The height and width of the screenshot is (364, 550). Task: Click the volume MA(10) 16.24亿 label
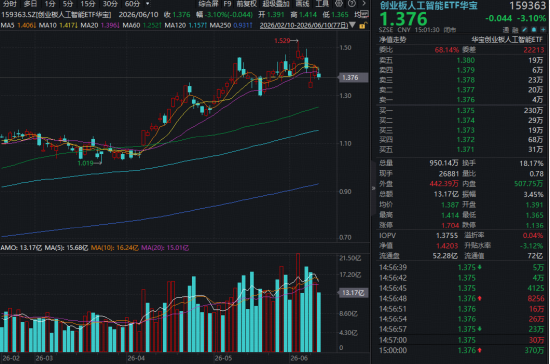115,248
